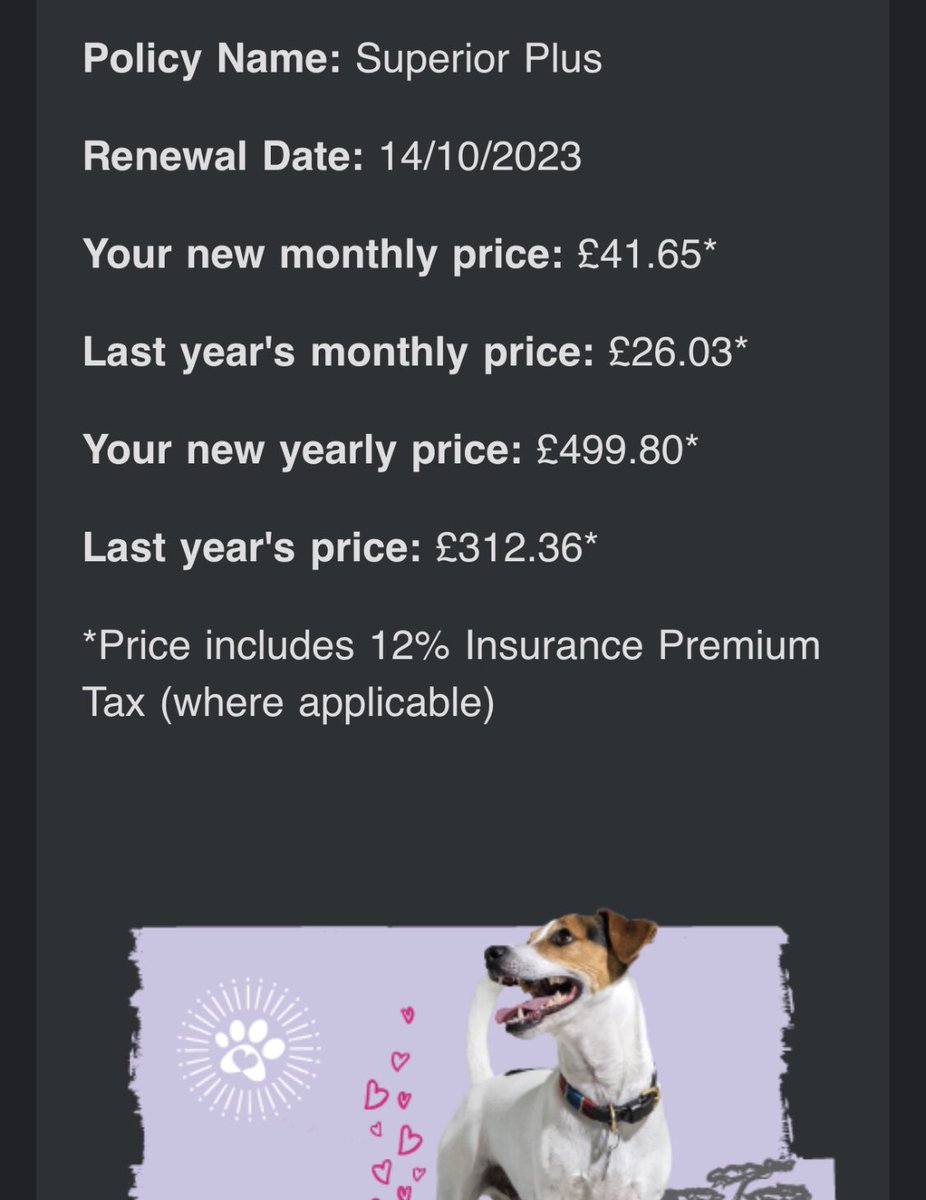Viewport: 926px width, 1200px height.
Task: Tap the 'Last year's price' label
Action: click(x=253, y=548)
